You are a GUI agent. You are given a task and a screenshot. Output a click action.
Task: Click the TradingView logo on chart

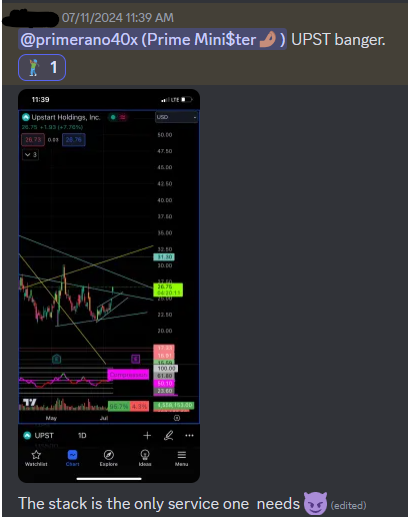(x=30, y=402)
